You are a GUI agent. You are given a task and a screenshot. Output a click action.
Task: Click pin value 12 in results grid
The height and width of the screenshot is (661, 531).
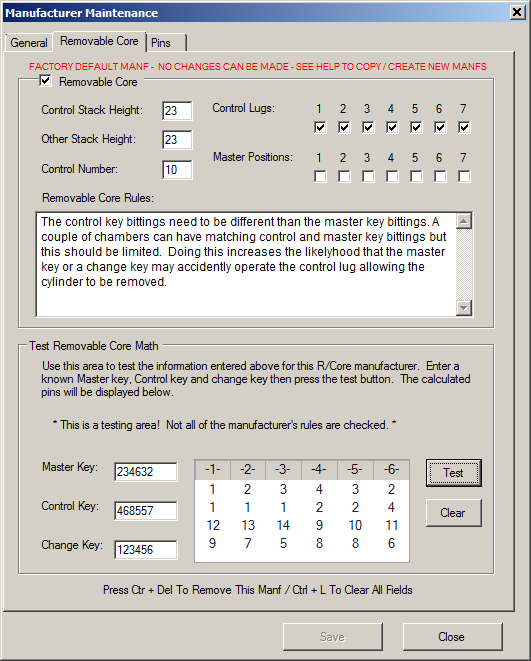pyautogui.click(x=213, y=525)
